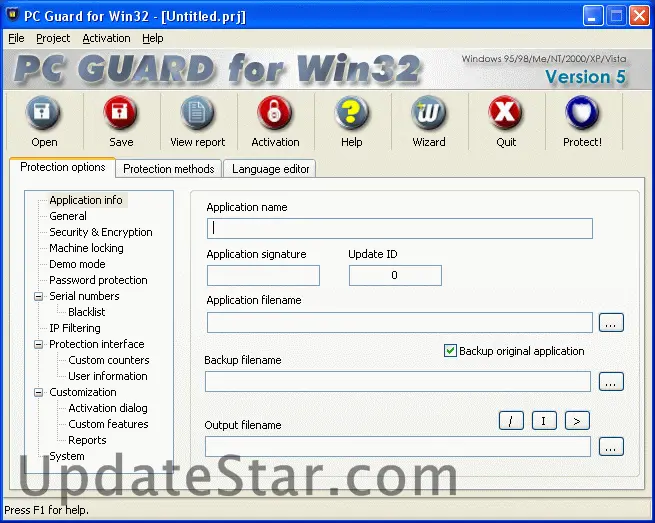Collapse the Customization tree node
655x523 pixels.
pyautogui.click(x=38, y=392)
